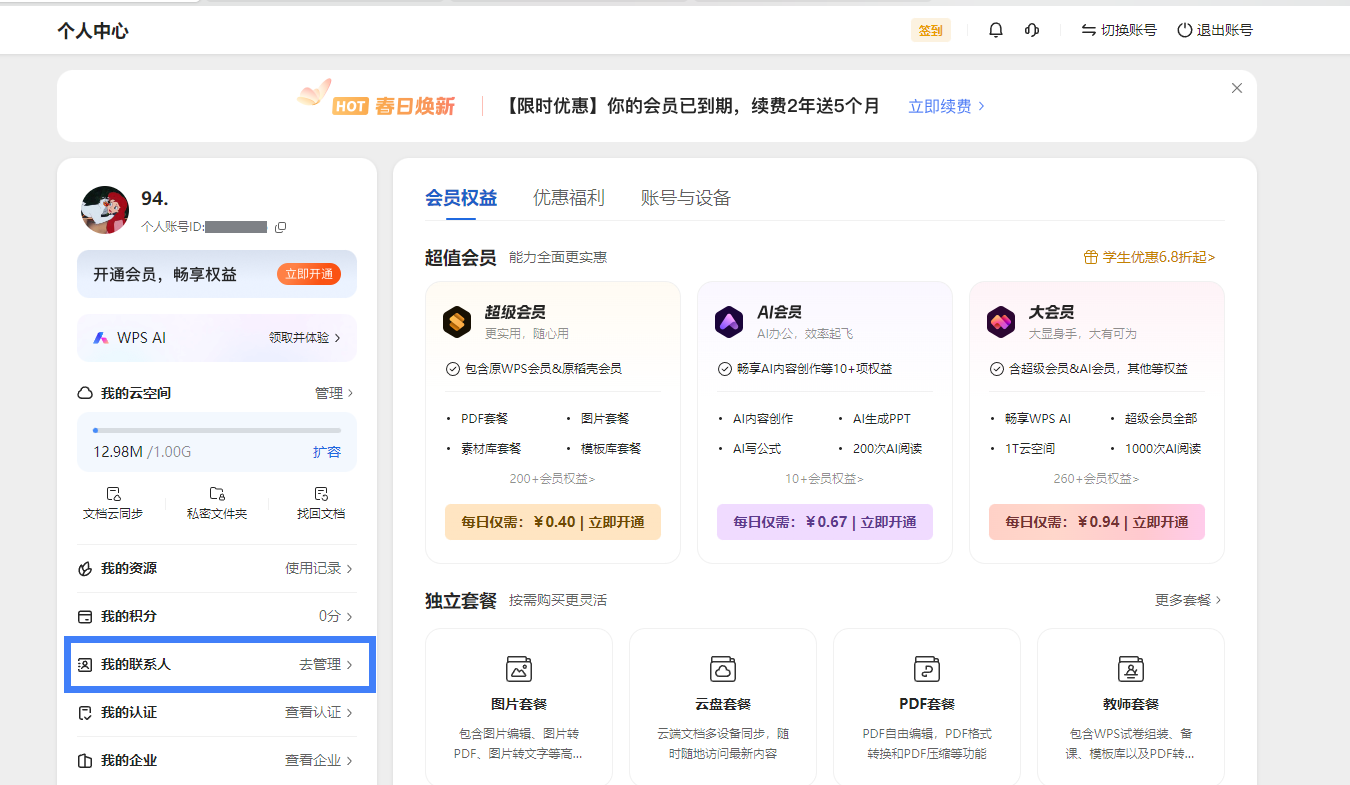Expand 10+会员权益 in AI Member card
Screen dimensions: 1350x785
click(x=824, y=479)
